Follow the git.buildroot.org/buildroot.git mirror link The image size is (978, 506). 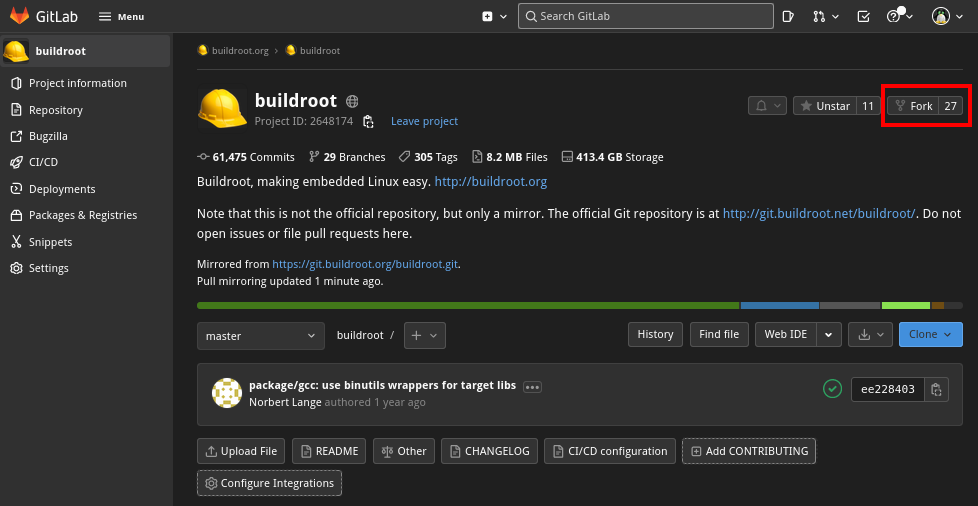pos(366,264)
